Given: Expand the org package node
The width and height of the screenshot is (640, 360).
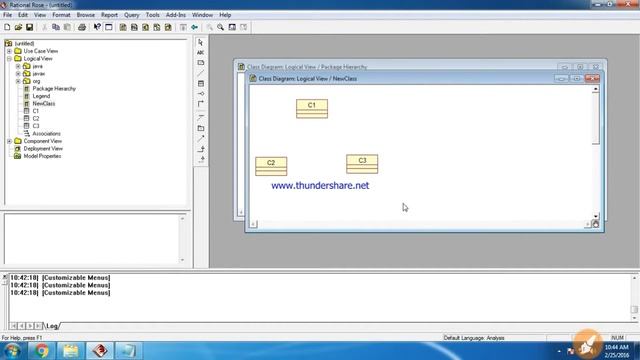Looking at the screenshot, I should tap(18, 81).
